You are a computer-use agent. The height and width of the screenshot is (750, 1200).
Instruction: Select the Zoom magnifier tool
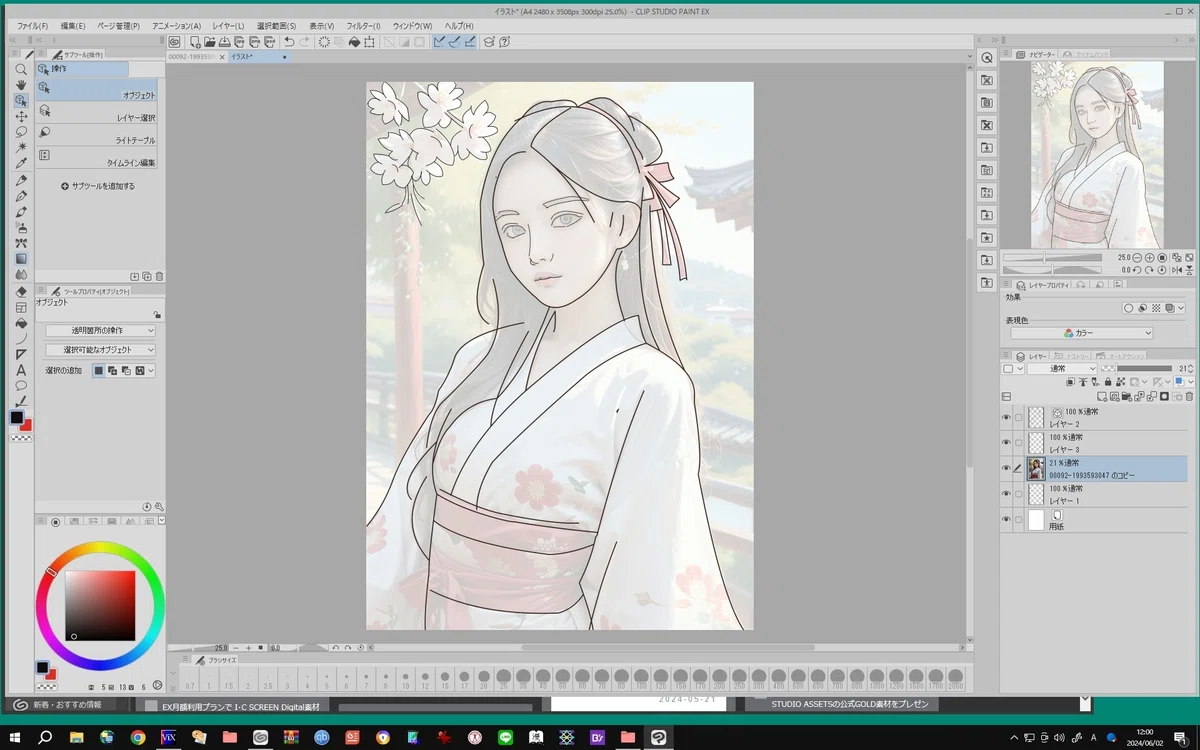tap(21, 69)
